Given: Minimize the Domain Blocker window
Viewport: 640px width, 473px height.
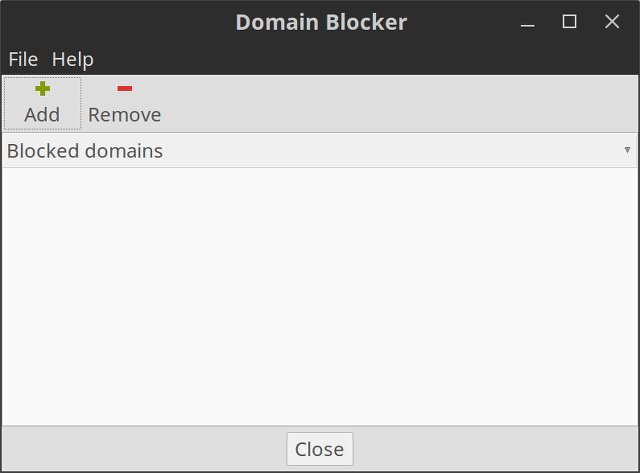Looking at the screenshot, I should coord(528,22).
